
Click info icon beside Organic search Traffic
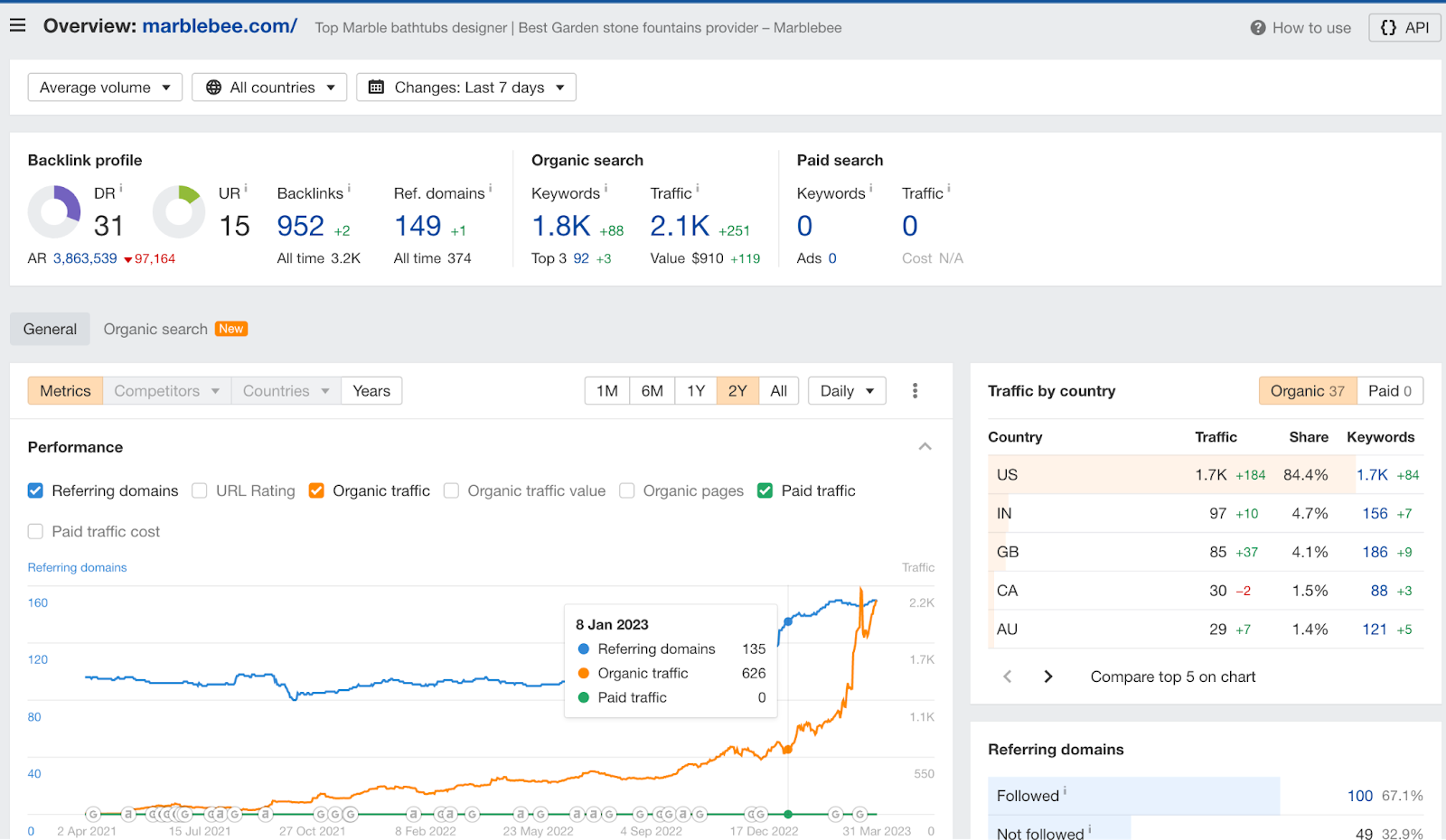[x=698, y=189]
